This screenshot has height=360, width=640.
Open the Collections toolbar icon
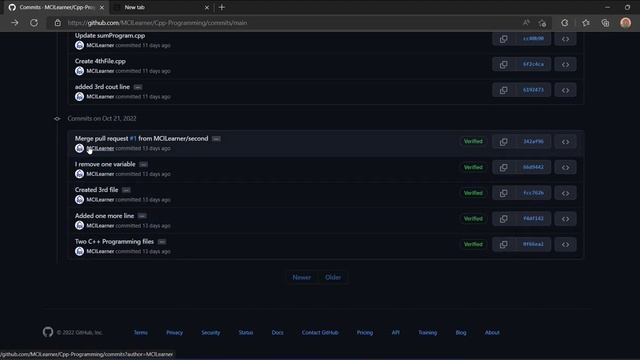tap(605, 23)
